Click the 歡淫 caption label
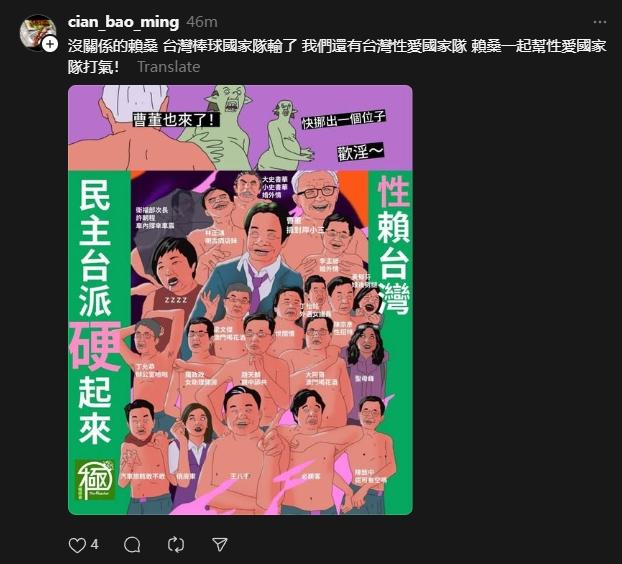The width and height of the screenshot is (622, 564). pyautogui.click(x=360, y=152)
